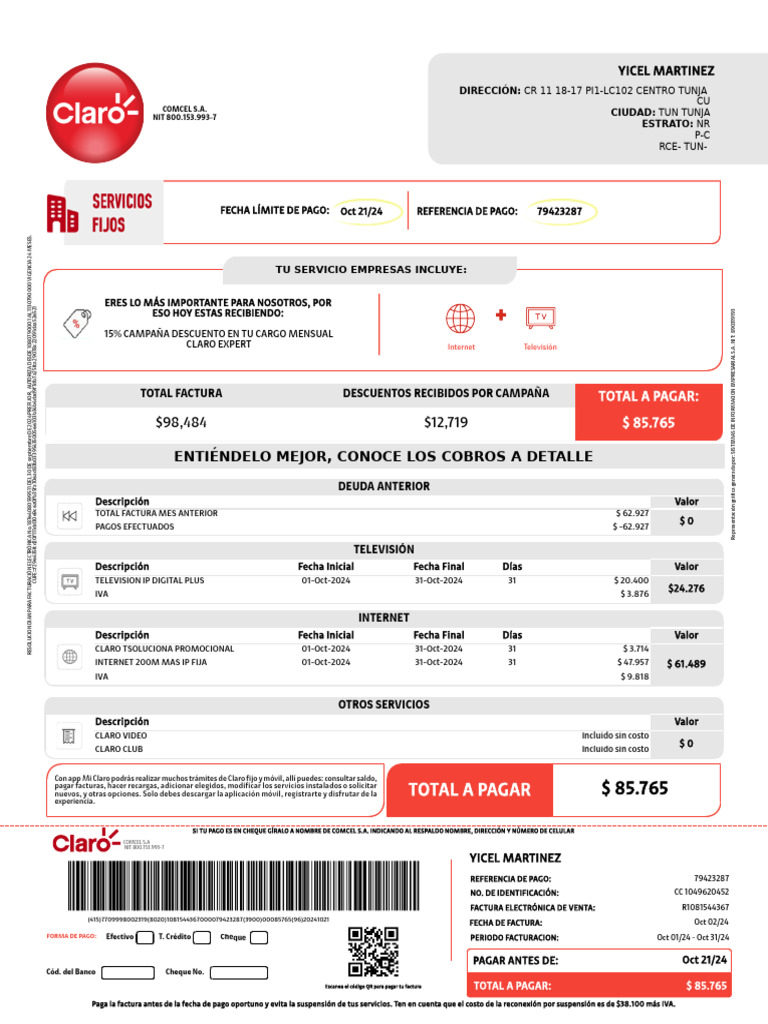Check the Efectivo payment box
This screenshot has height=1024, width=768.
145,938
